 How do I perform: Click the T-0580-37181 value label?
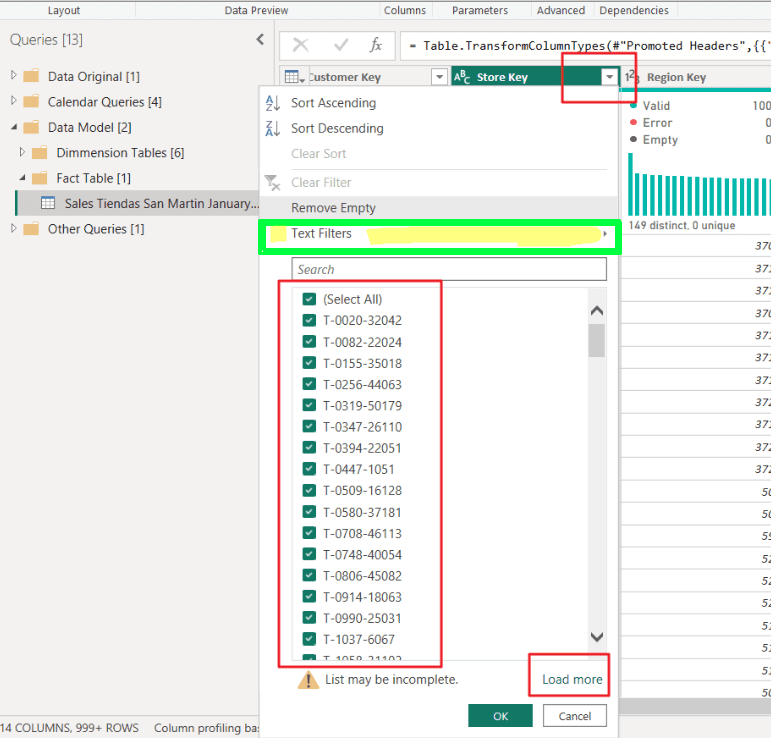pyautogui.click(x=362, y=512)
